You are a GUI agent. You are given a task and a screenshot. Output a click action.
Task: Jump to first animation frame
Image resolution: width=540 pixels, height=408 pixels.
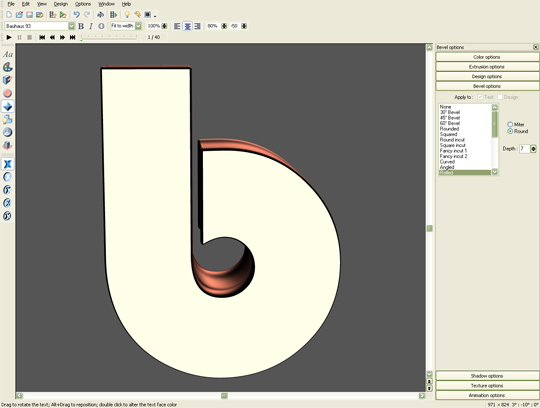[42, 37]
